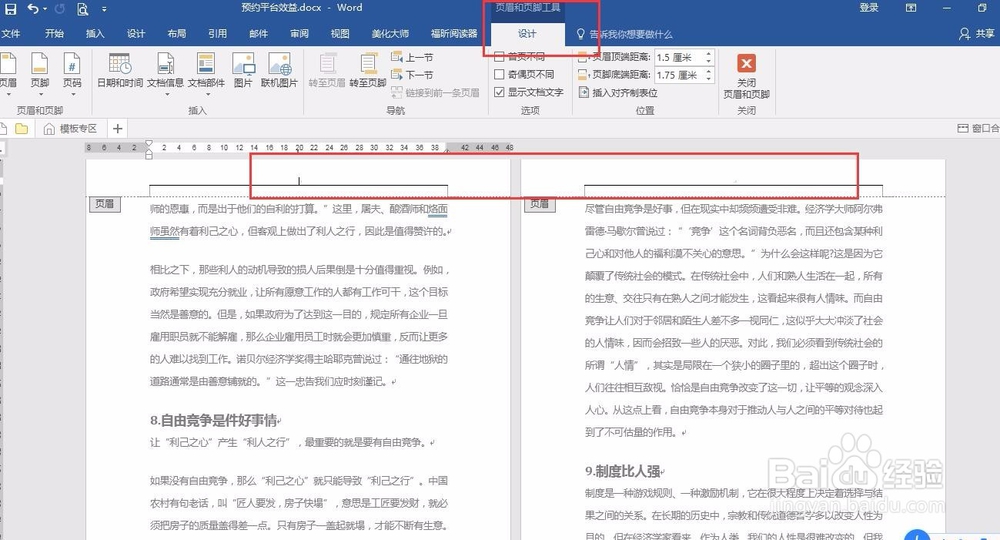Select the 邮件 ribbon tab

(x=258, y=33)
